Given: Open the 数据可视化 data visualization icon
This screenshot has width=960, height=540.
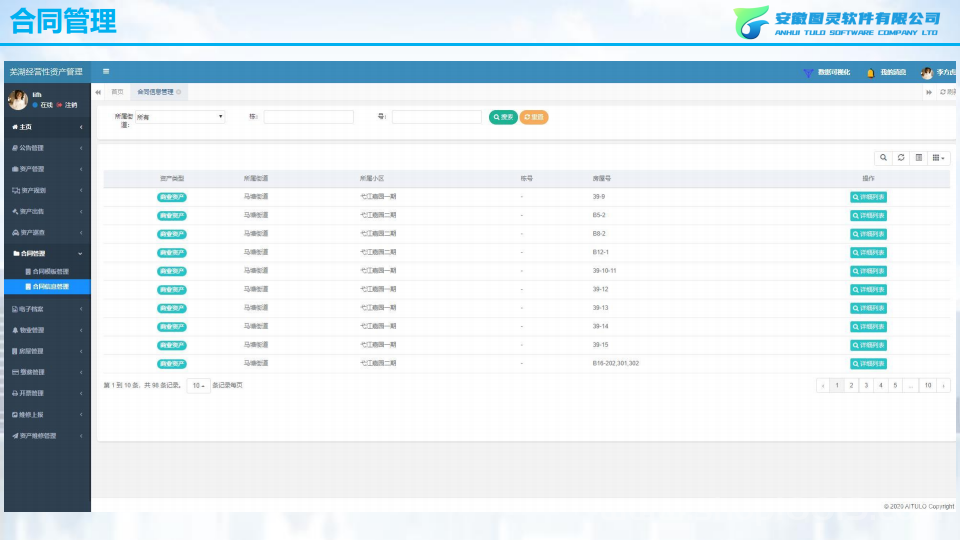Looking at the screenshot, I should [808, 73].
